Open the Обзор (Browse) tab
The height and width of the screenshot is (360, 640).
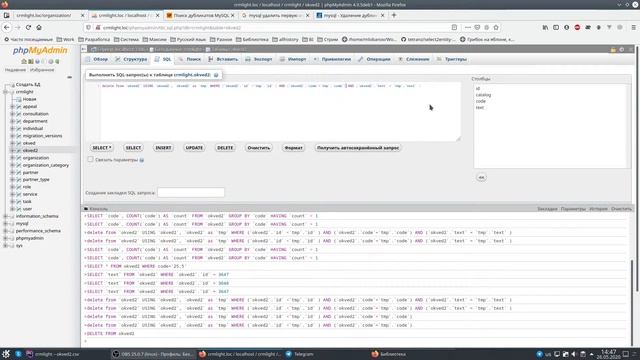[x=97, y=59]
